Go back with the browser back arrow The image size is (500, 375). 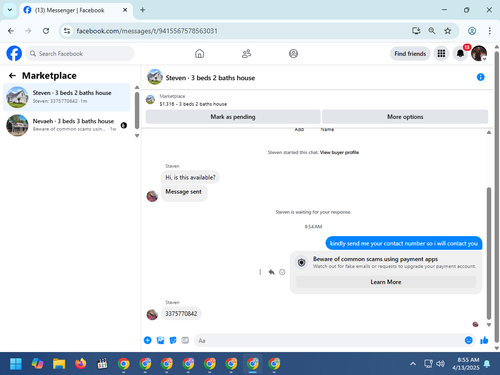click(11, 31)
